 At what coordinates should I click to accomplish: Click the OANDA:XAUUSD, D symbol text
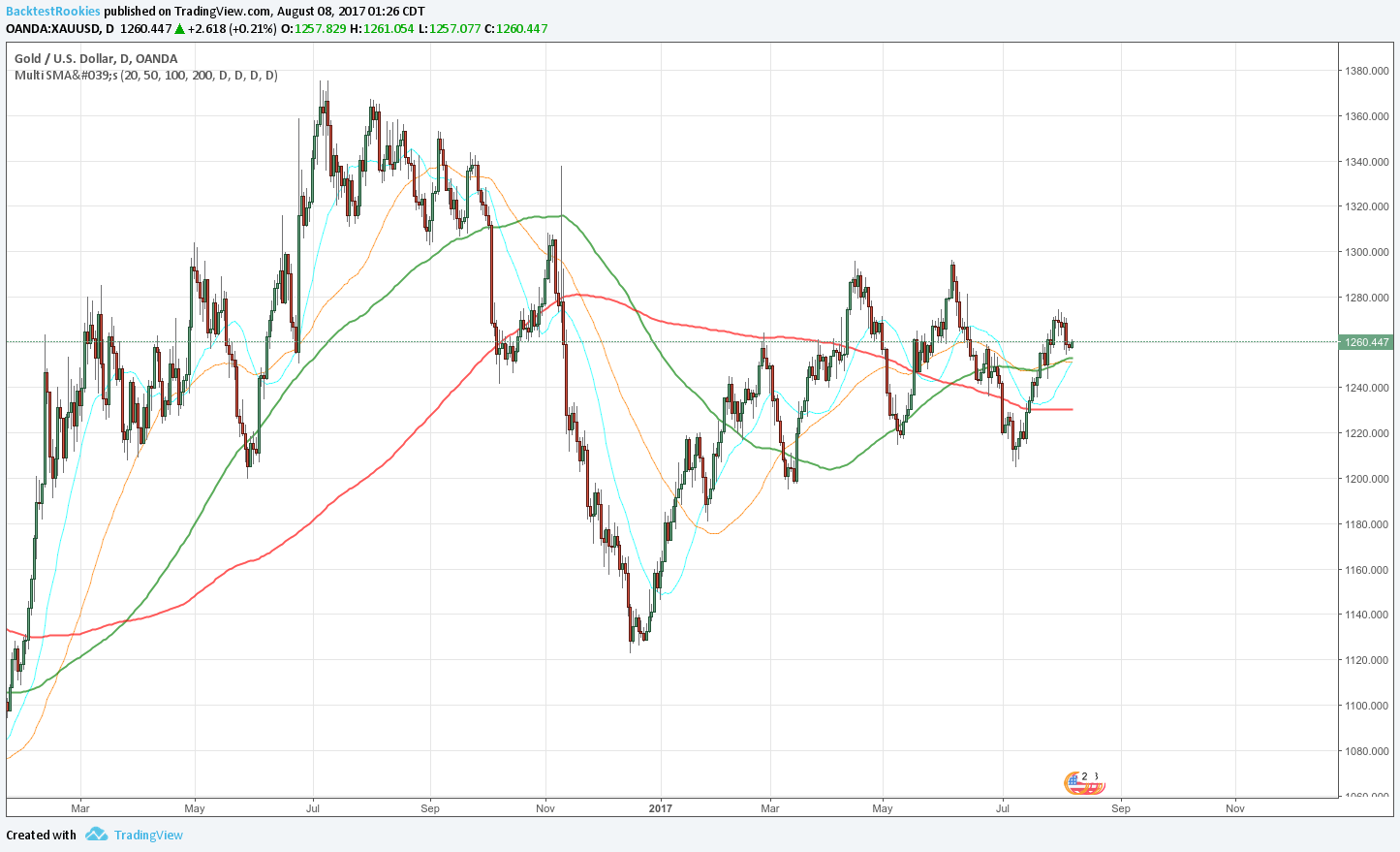[x=60, y=29]
